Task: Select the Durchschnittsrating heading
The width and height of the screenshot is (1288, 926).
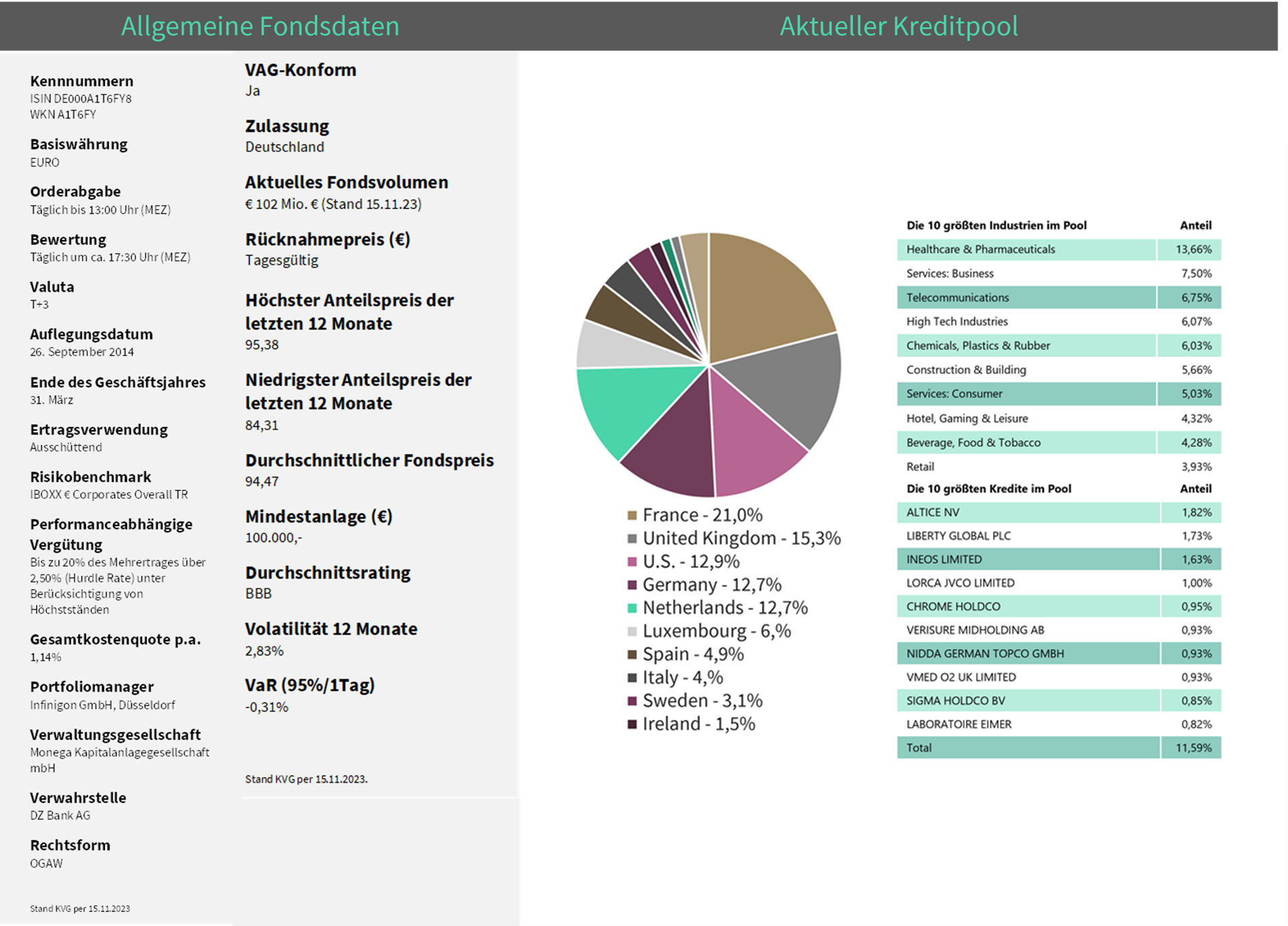Action: tap(327, 573)
